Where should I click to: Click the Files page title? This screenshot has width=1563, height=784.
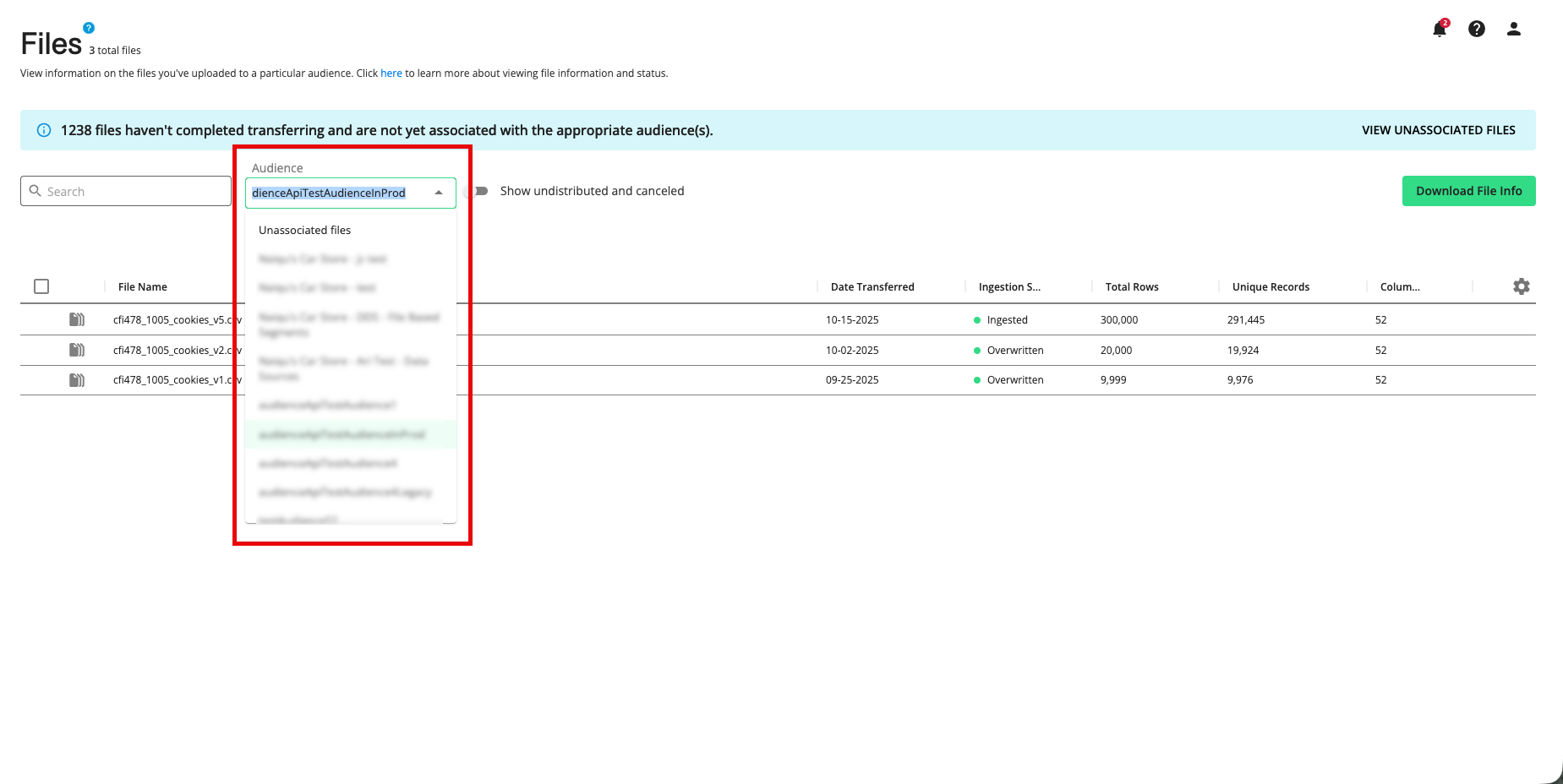52,44
